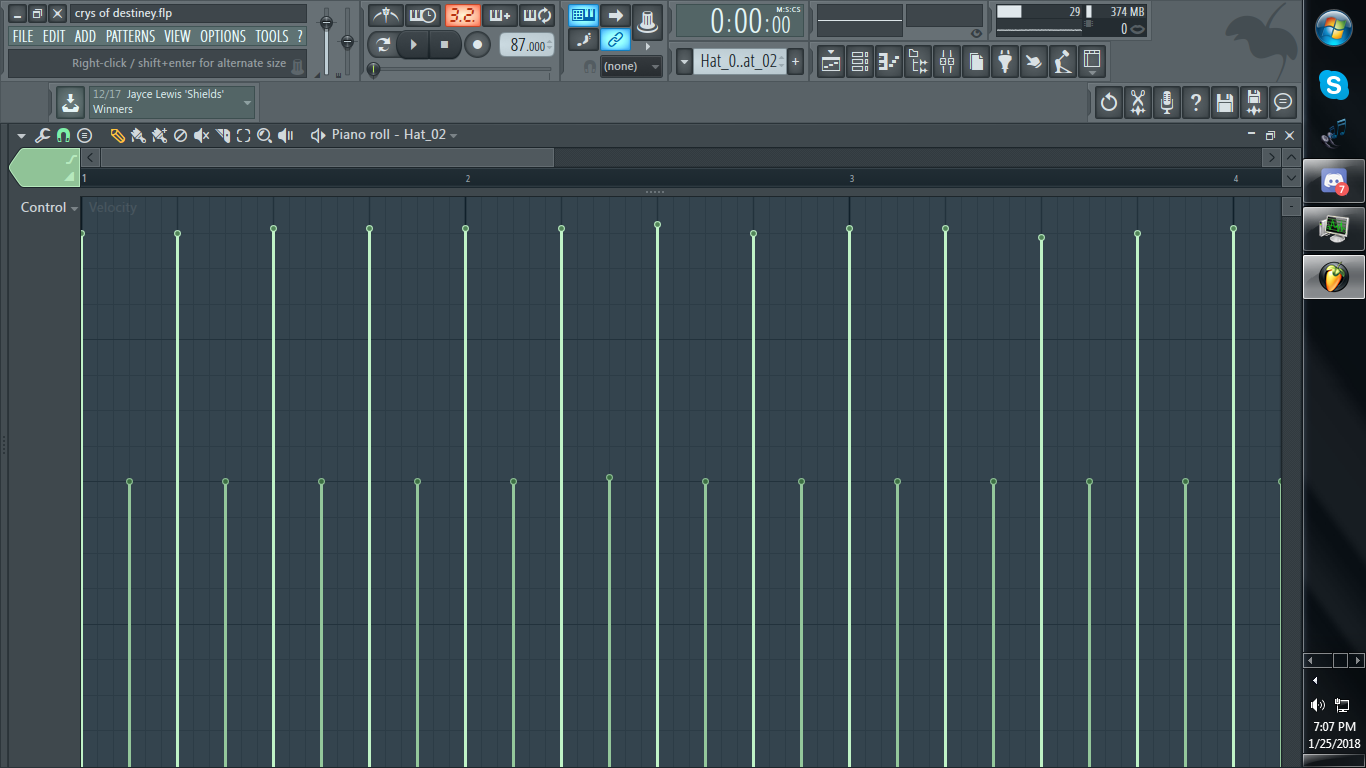
Task: Open the pattern selector arrow
Action: (x=684, y=62)
